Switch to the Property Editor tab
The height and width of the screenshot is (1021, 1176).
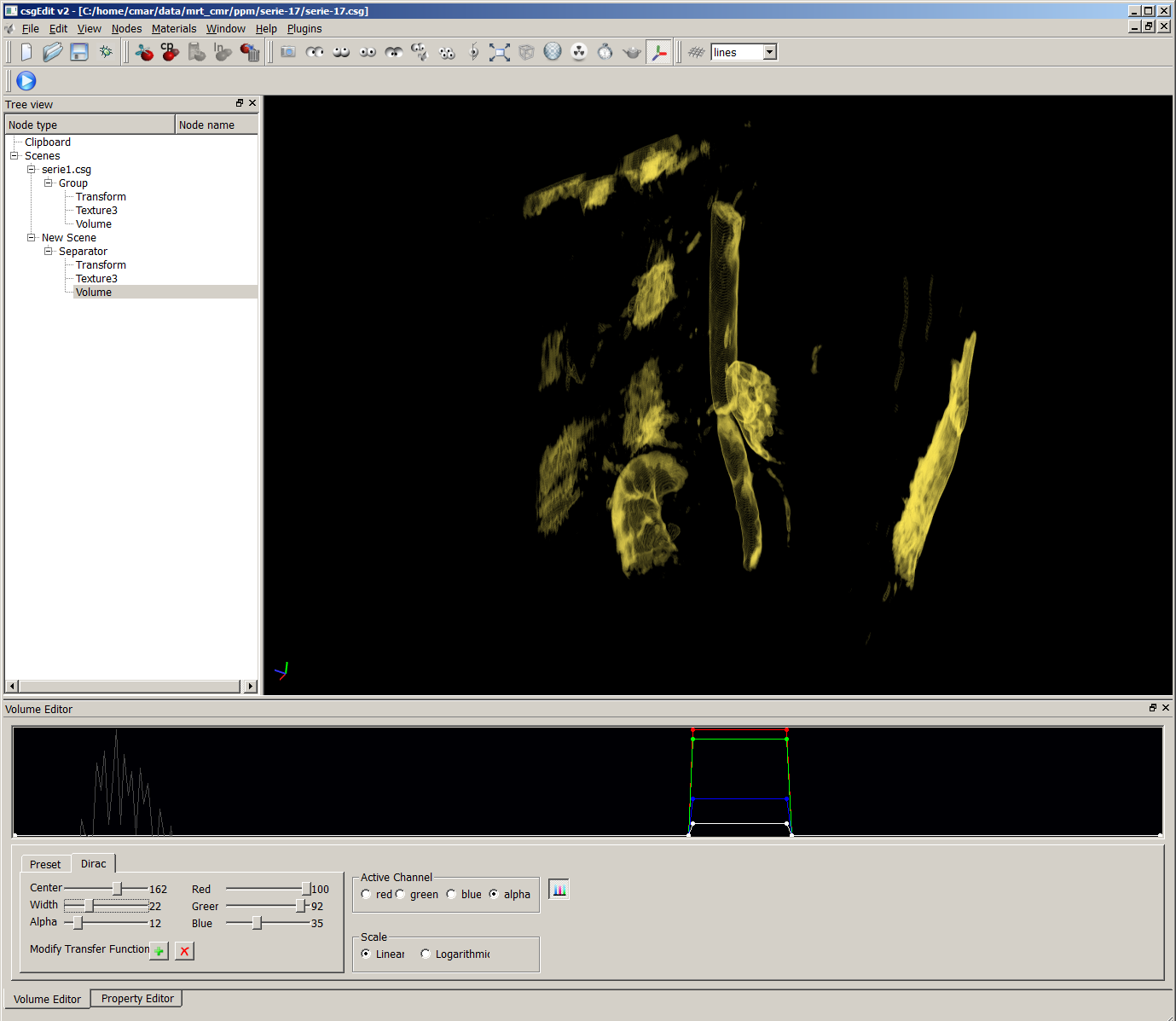[x=136, y=999]
